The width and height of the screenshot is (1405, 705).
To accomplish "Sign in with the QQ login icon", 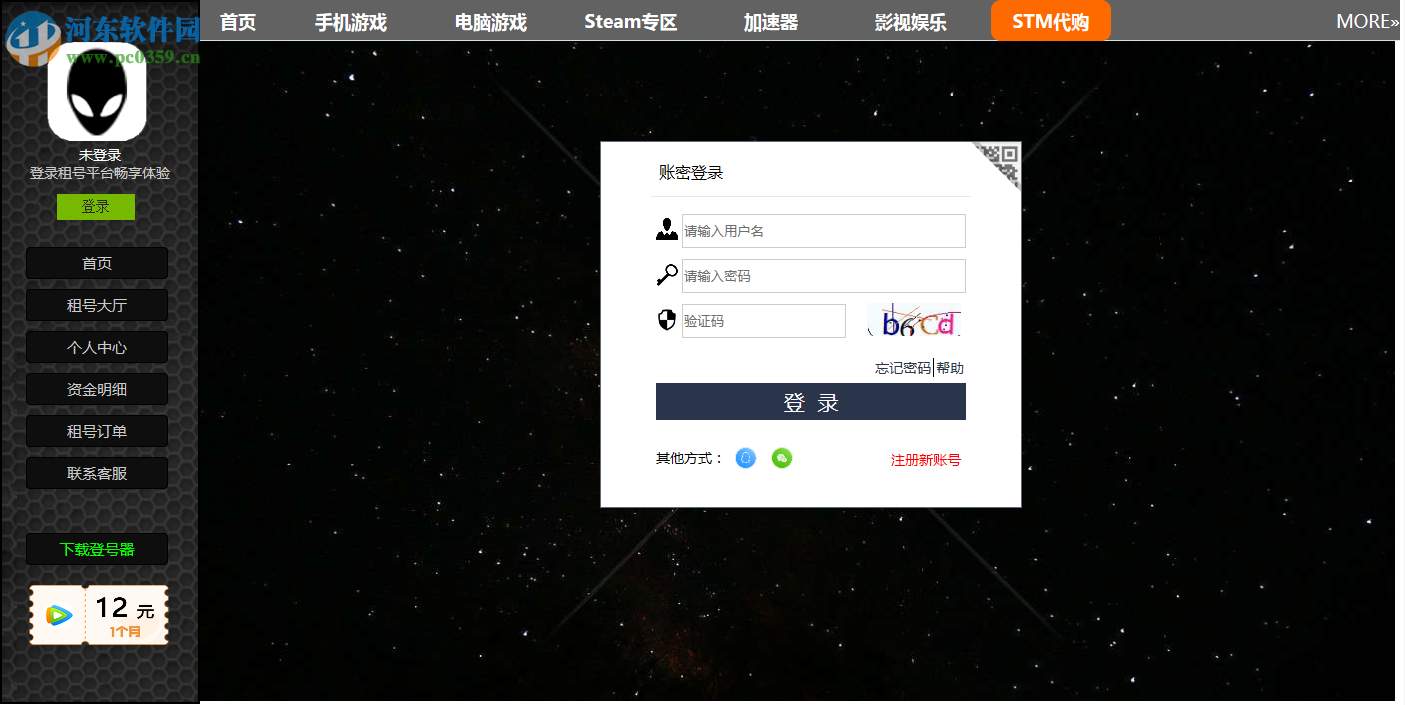I will pyautogui.click(x=745, y=458).
